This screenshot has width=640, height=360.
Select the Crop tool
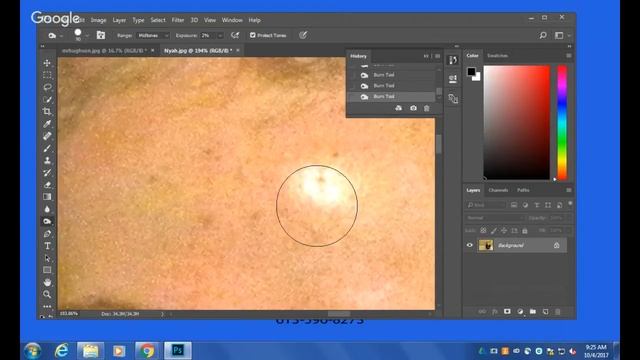tap(47, 111)
